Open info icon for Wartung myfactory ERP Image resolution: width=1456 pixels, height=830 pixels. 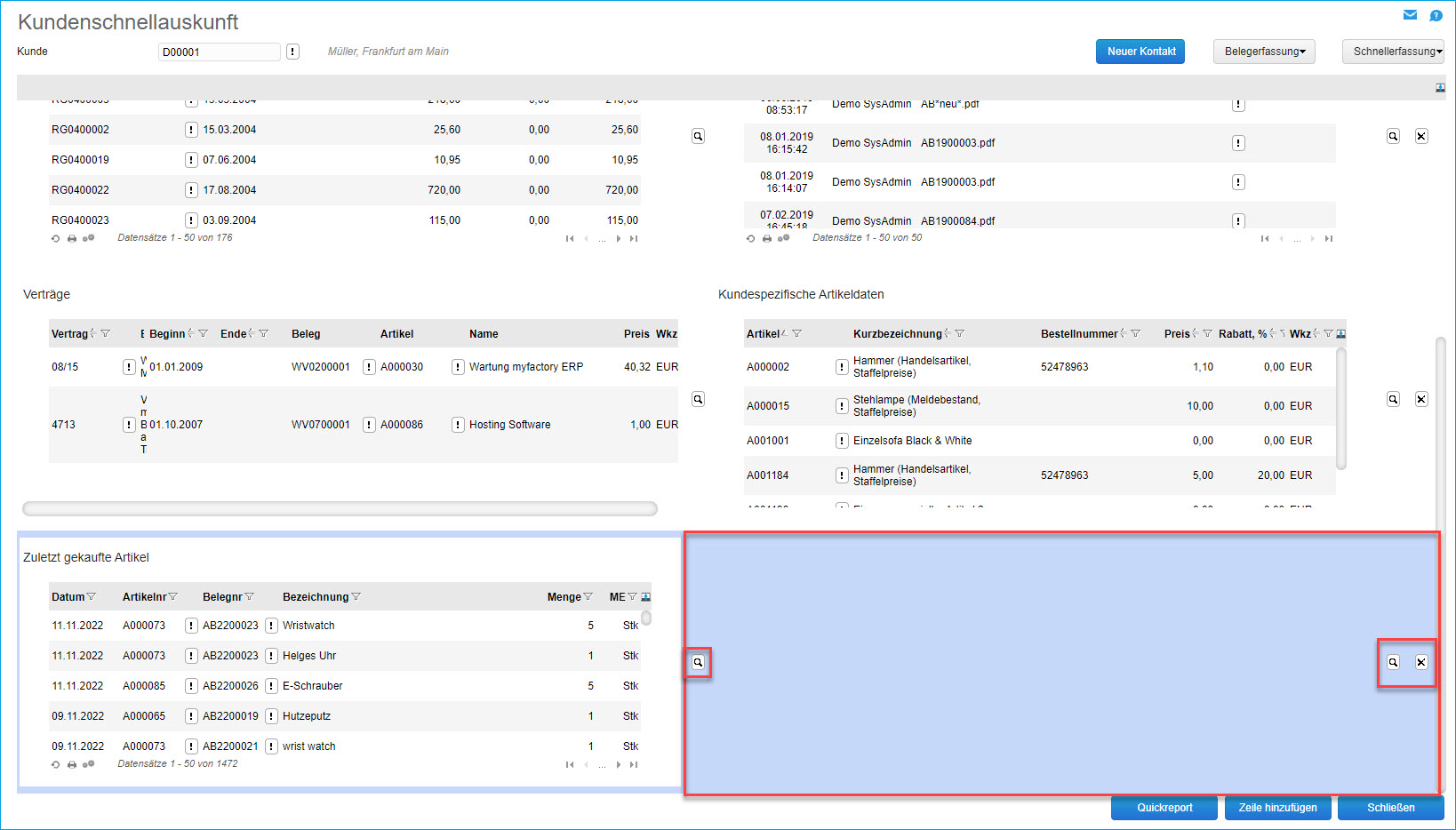point(458,367)
